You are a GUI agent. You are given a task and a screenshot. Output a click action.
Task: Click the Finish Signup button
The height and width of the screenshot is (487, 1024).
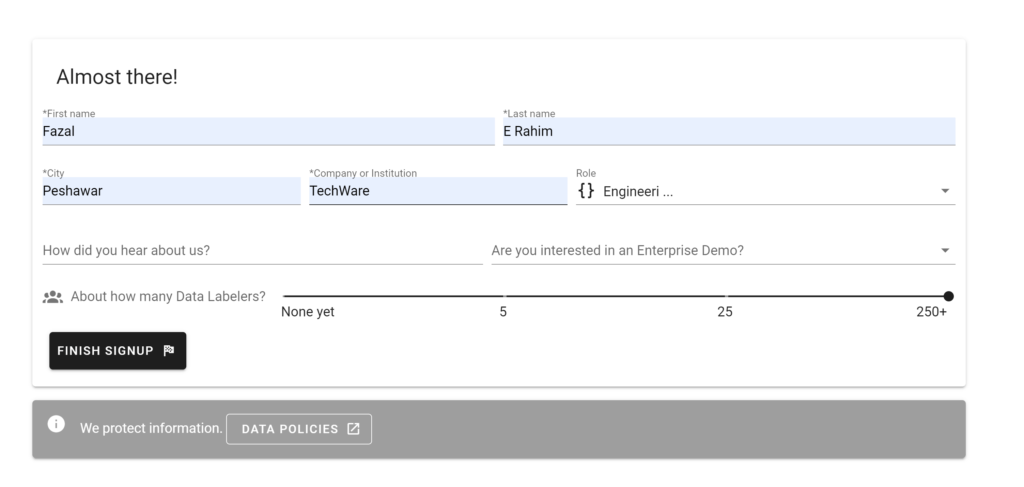[118, 351]
